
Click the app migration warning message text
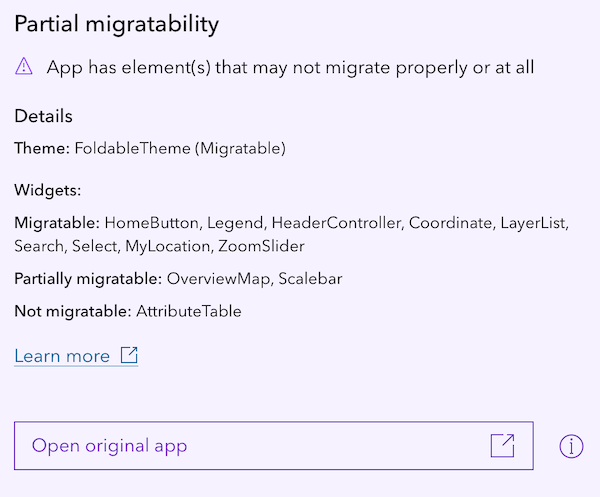(x=290, y=68)
